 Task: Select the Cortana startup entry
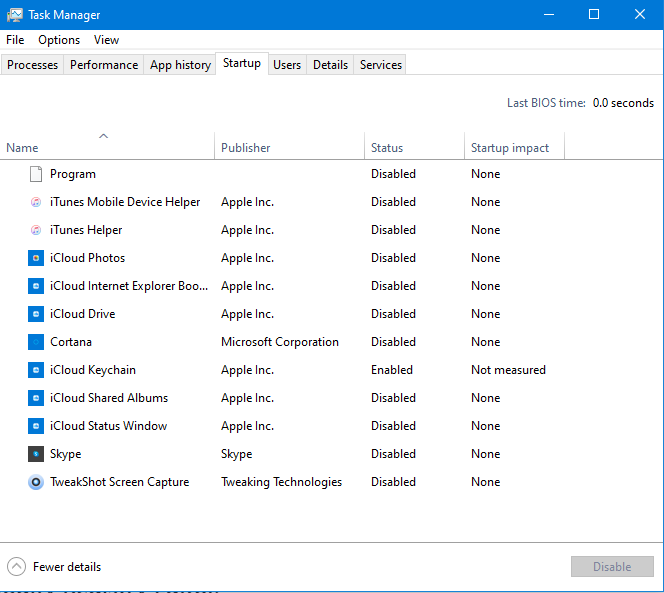(x=71, y=342)
